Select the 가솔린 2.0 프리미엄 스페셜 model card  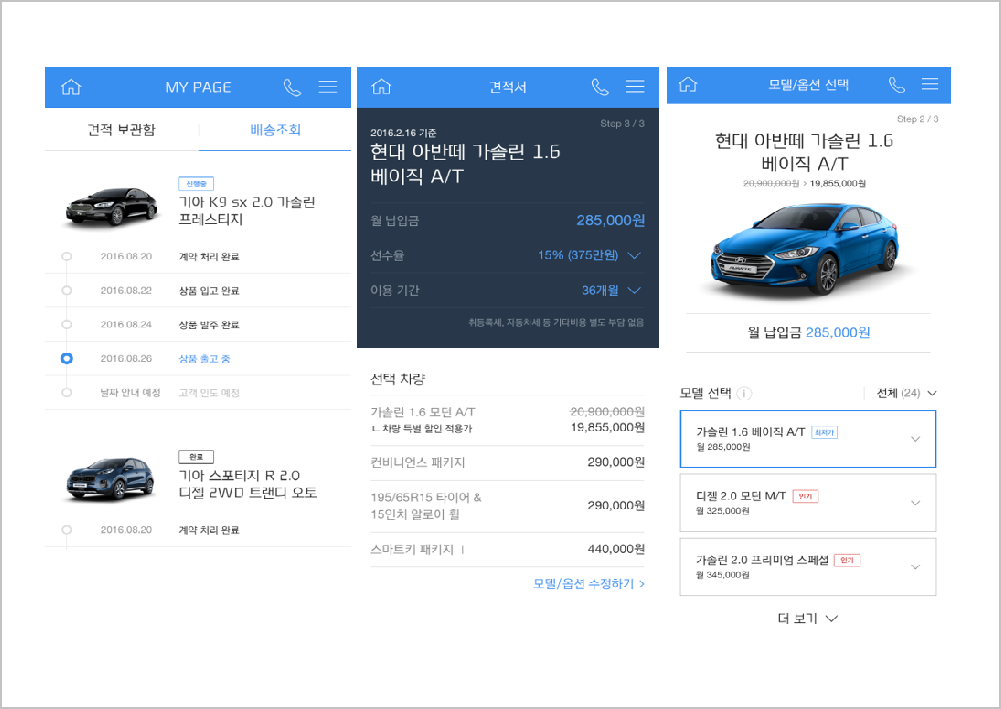pos(808,567)
